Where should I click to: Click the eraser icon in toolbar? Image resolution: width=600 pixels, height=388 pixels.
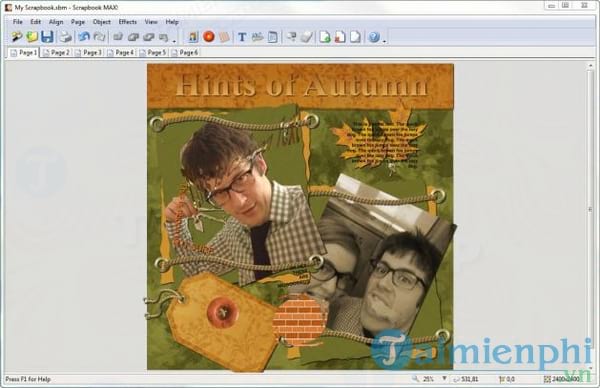(x=307, y=37)
